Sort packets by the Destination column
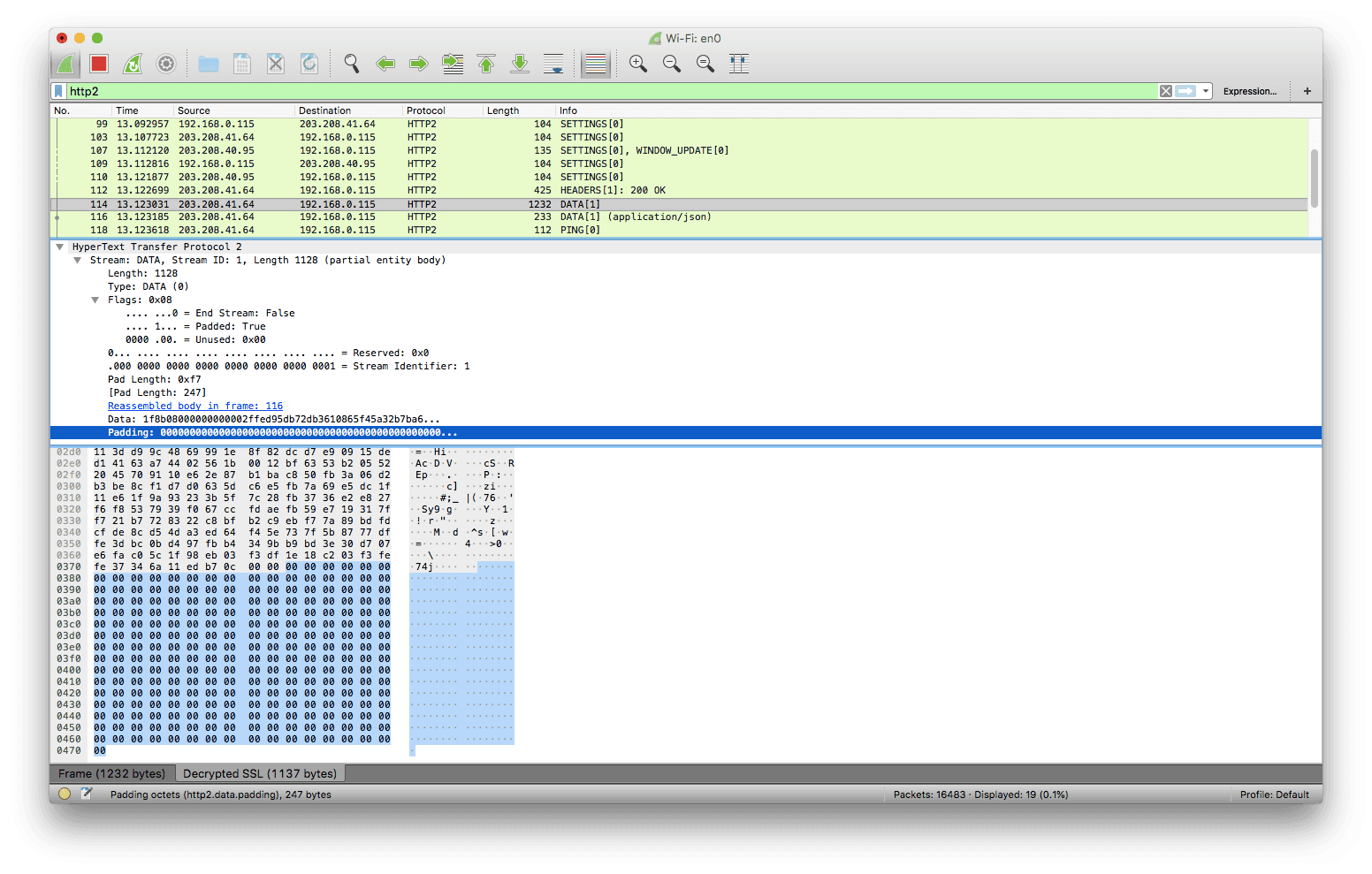This screenshot has width=1372, height=874. pyautogui.click(x=348, y=110)
